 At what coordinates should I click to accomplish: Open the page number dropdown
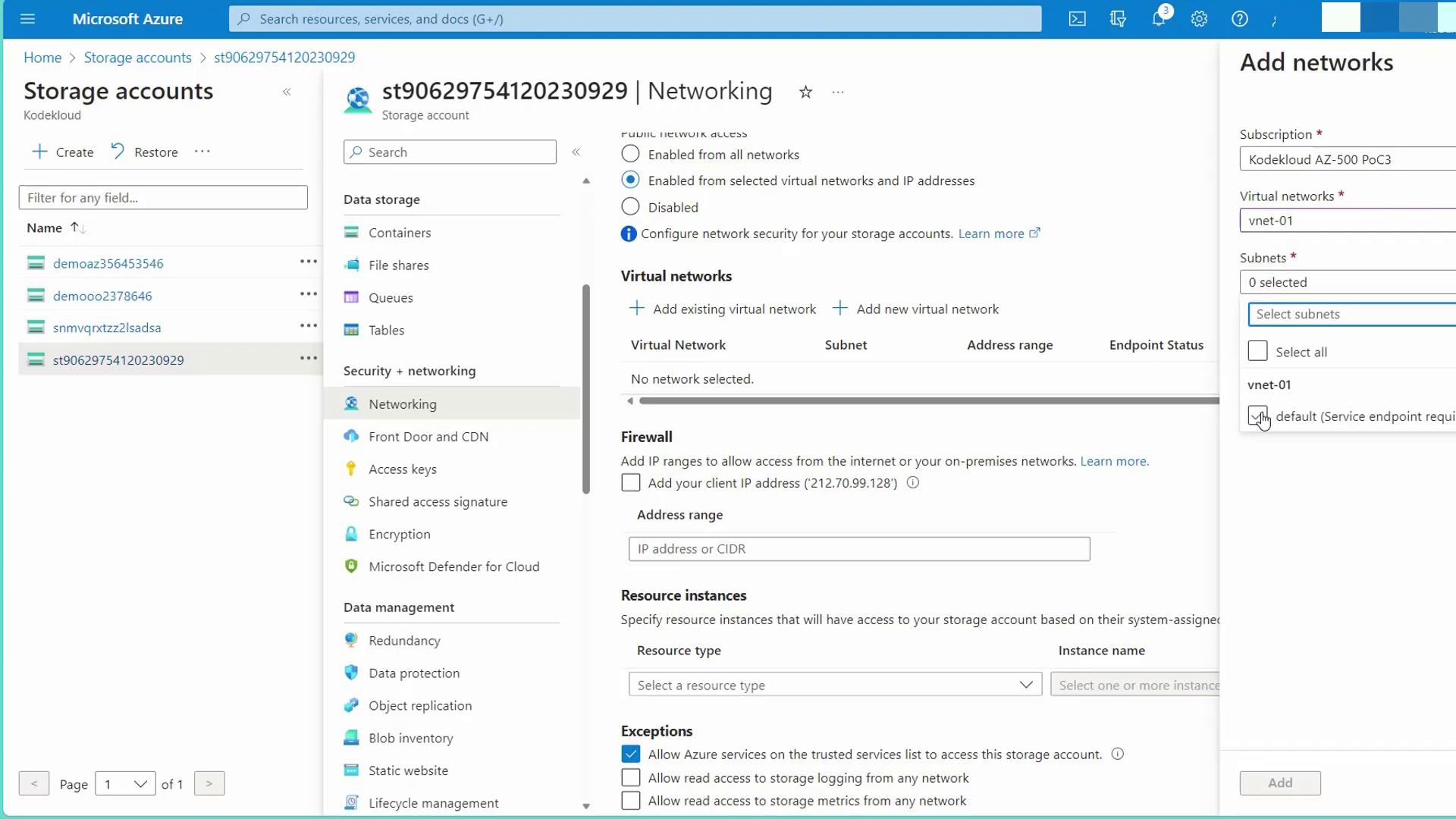(x=125, y=784)
